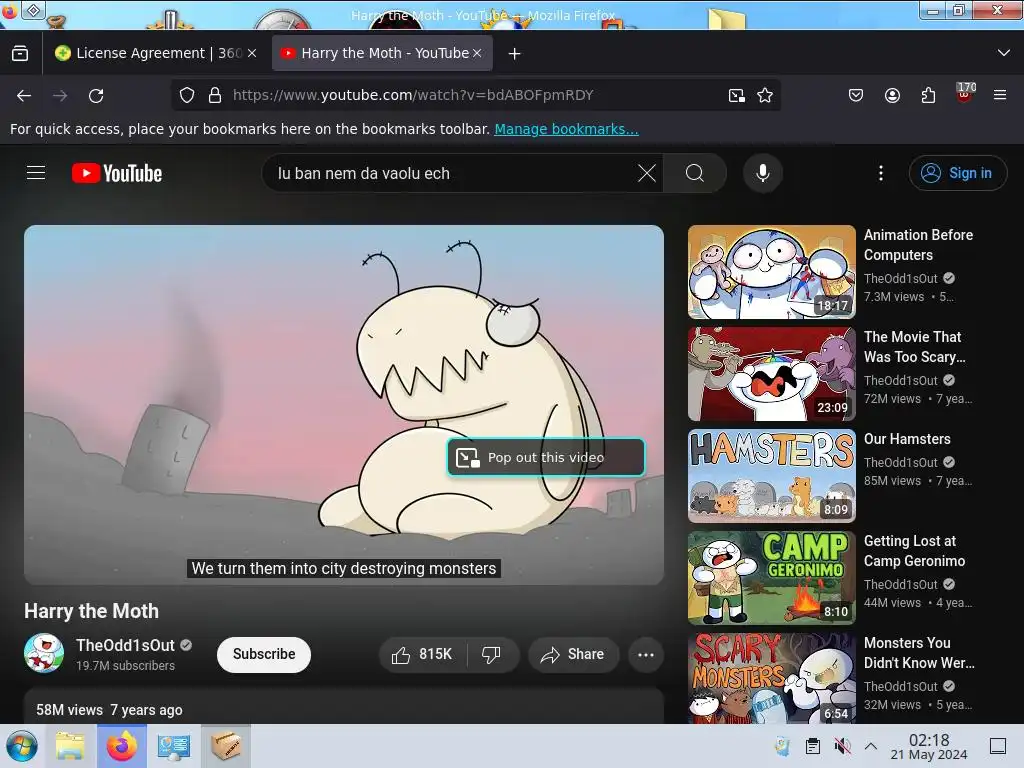Click Getting Lost at Camp Geronimo title

click(x=914, y=551)
